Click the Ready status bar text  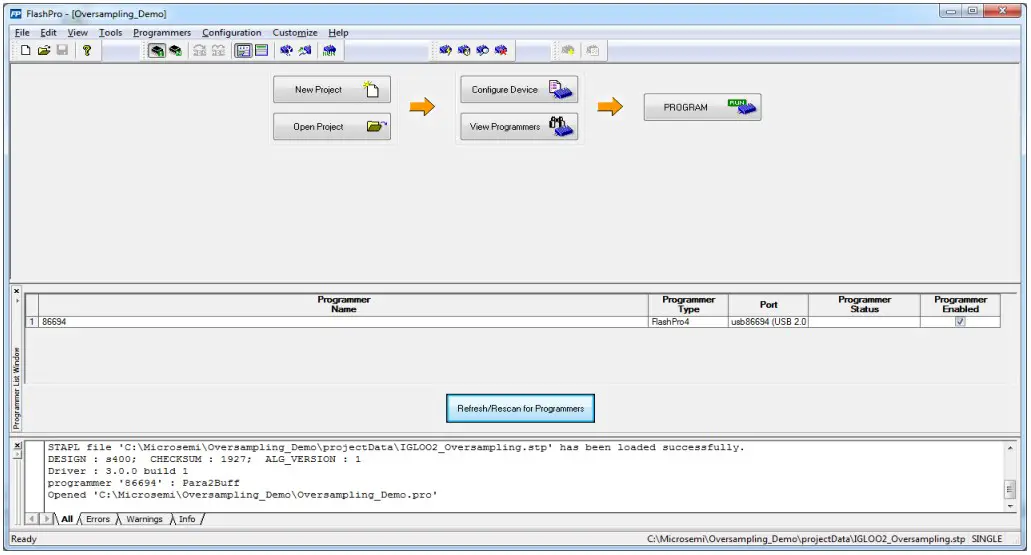pos(24,539)
